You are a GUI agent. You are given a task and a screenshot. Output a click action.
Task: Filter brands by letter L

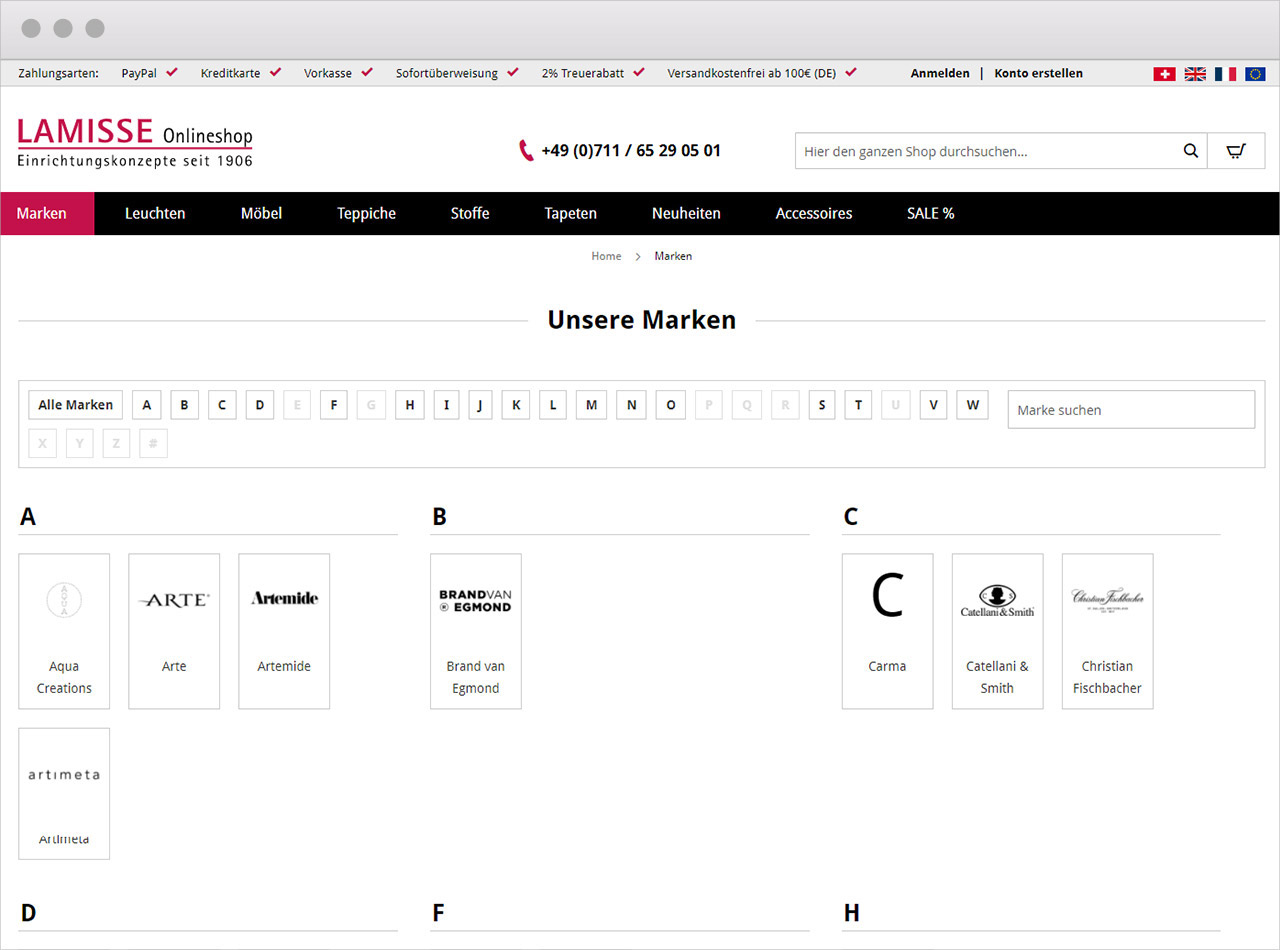coord(553,405)
